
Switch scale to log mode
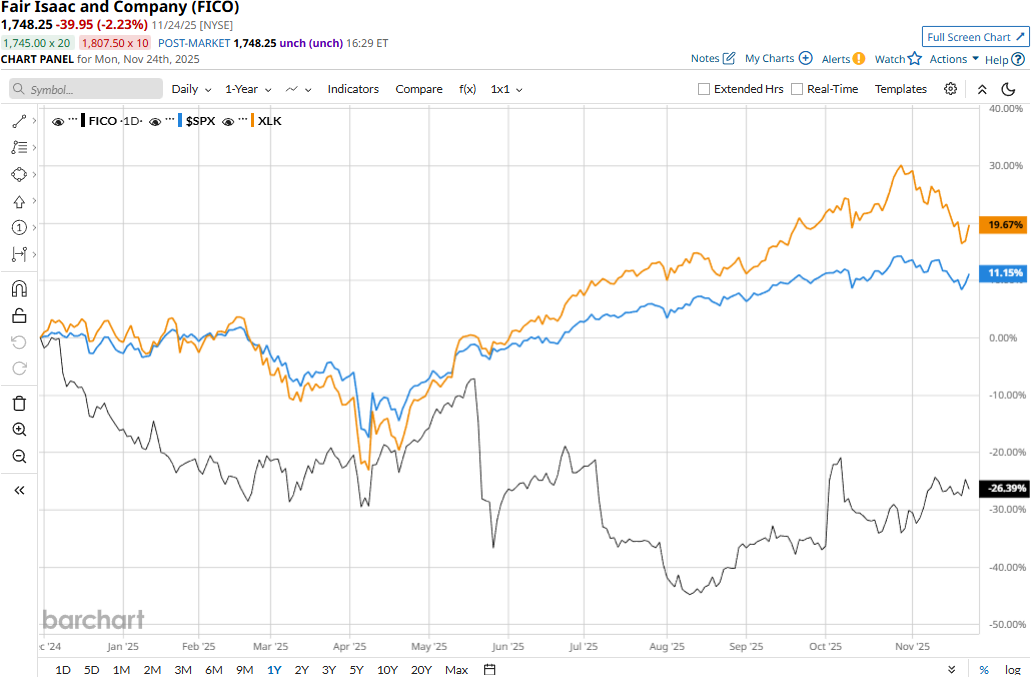pyautogui.click(x=1013, y=670)
